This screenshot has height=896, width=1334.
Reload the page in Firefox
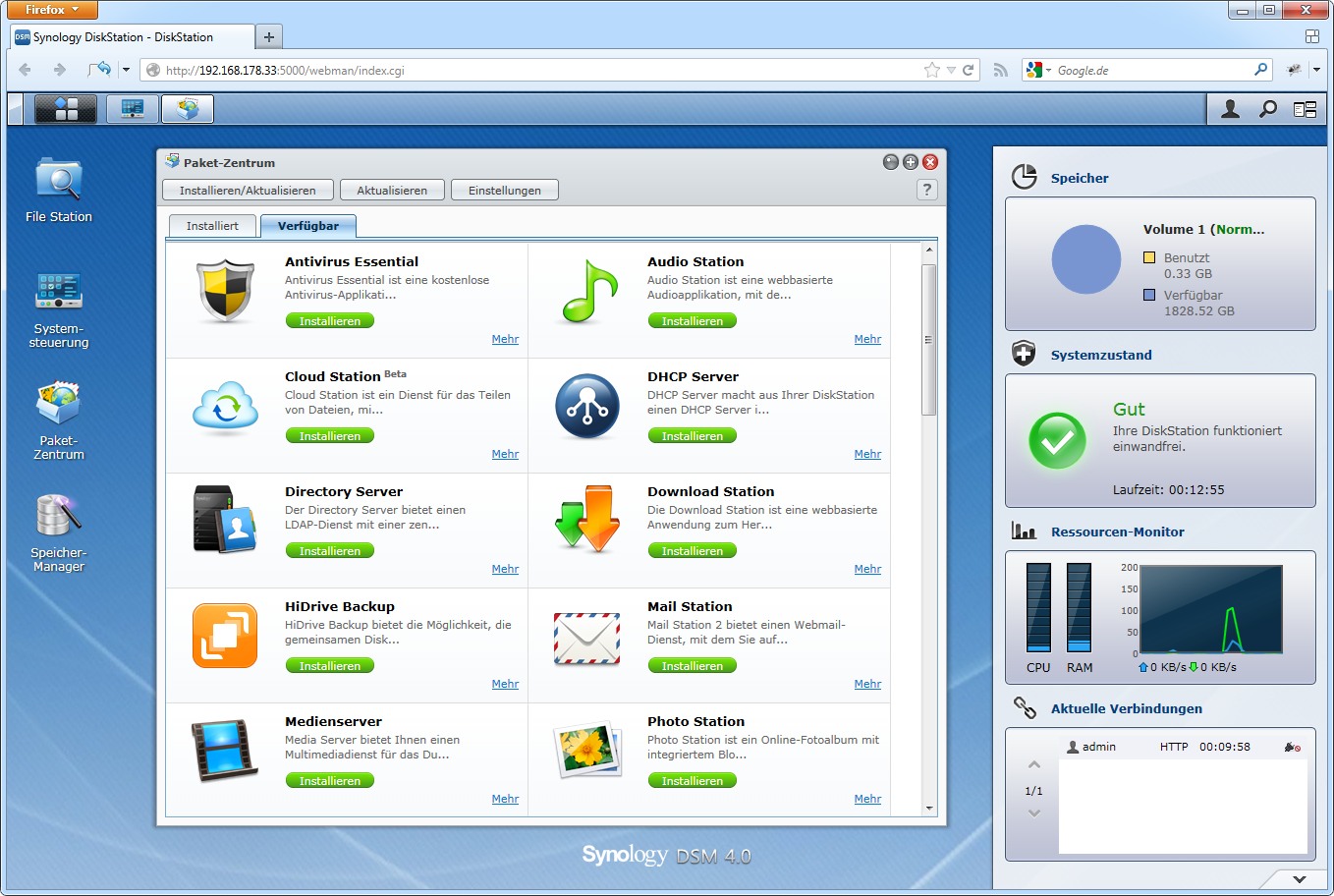[969, 70]
